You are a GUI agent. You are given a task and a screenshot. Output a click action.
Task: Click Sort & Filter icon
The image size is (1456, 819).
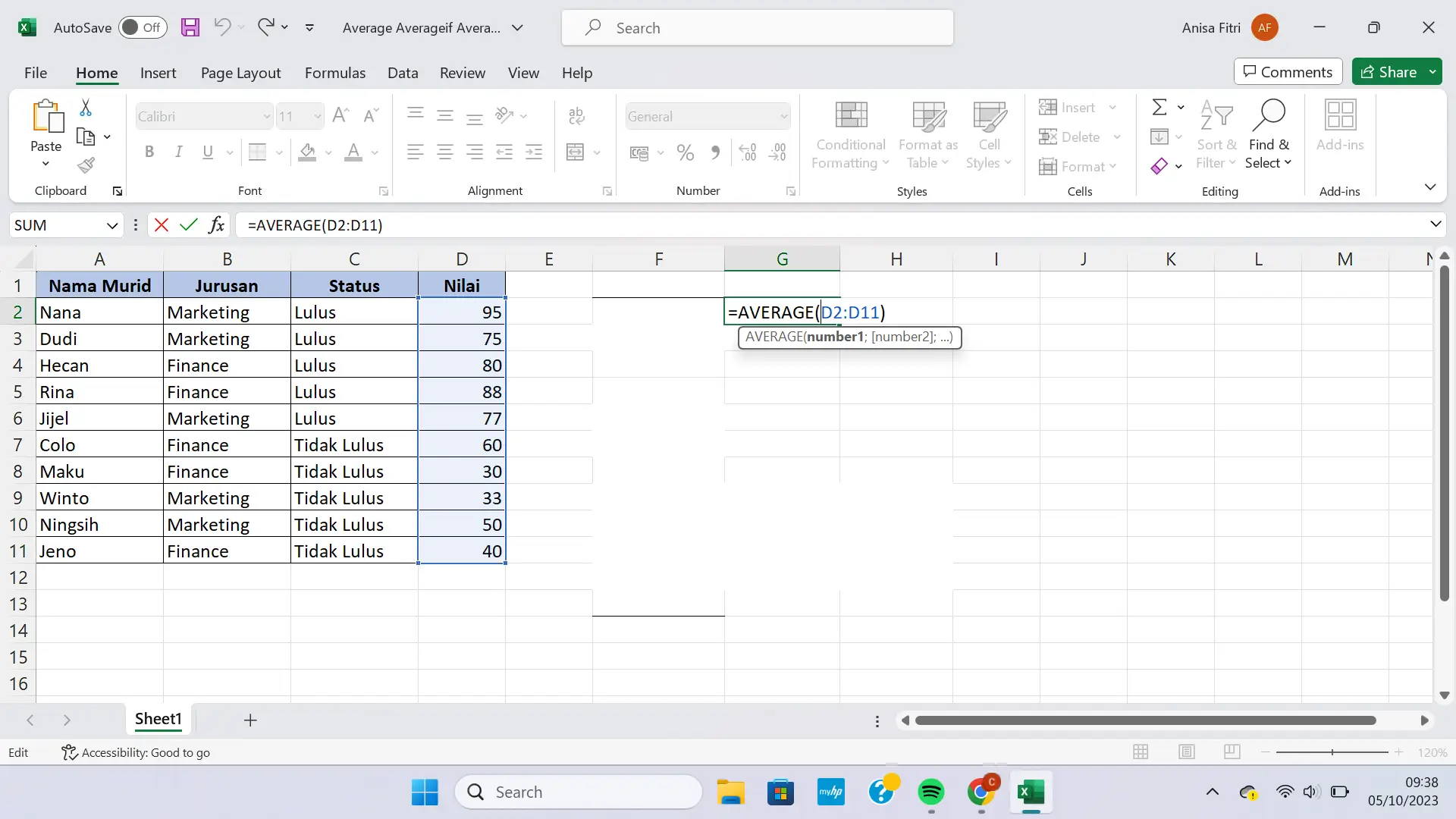[x=1216, y=115]
